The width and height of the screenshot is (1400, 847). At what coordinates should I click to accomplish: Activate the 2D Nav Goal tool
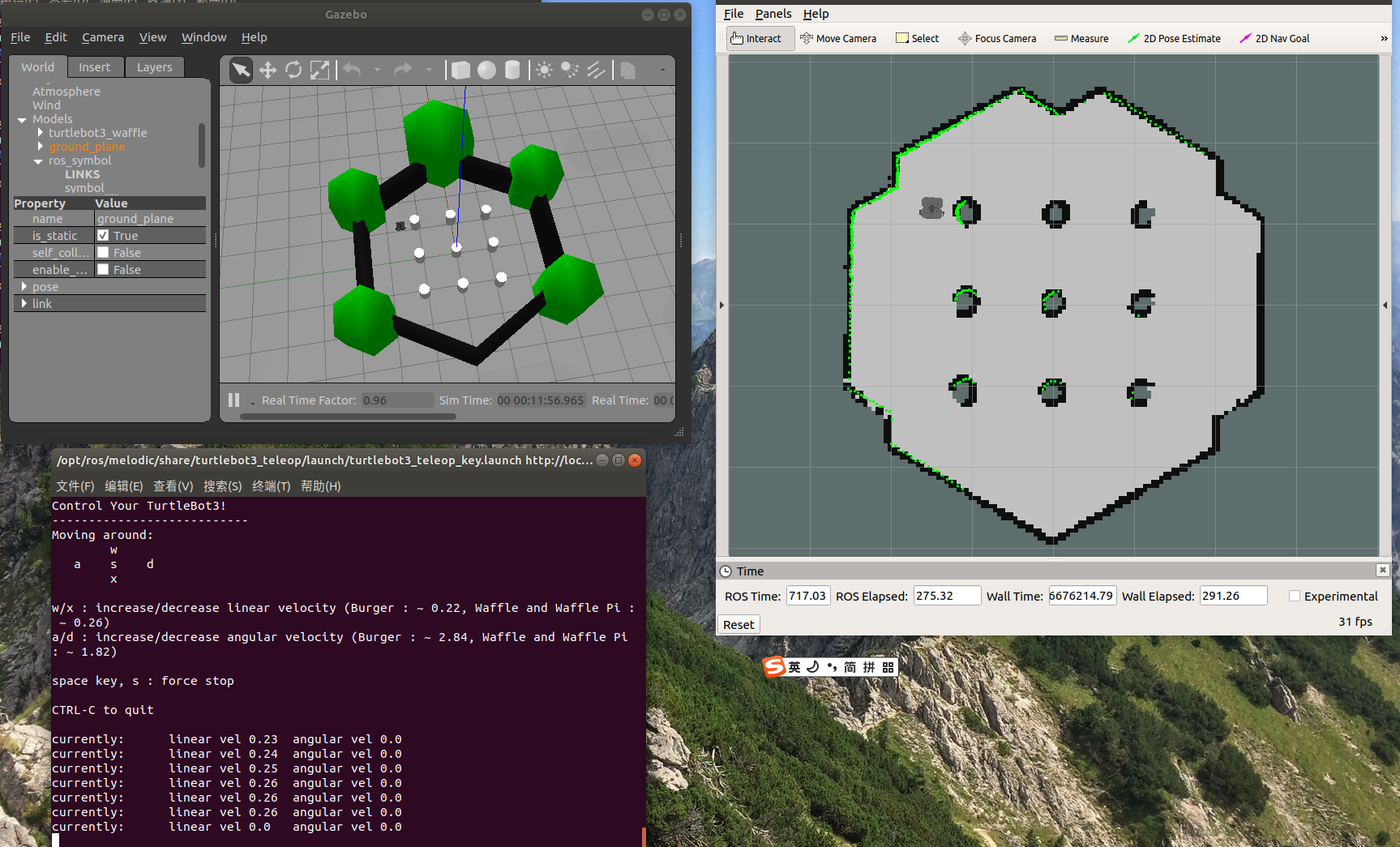(x=1274, y=38)
